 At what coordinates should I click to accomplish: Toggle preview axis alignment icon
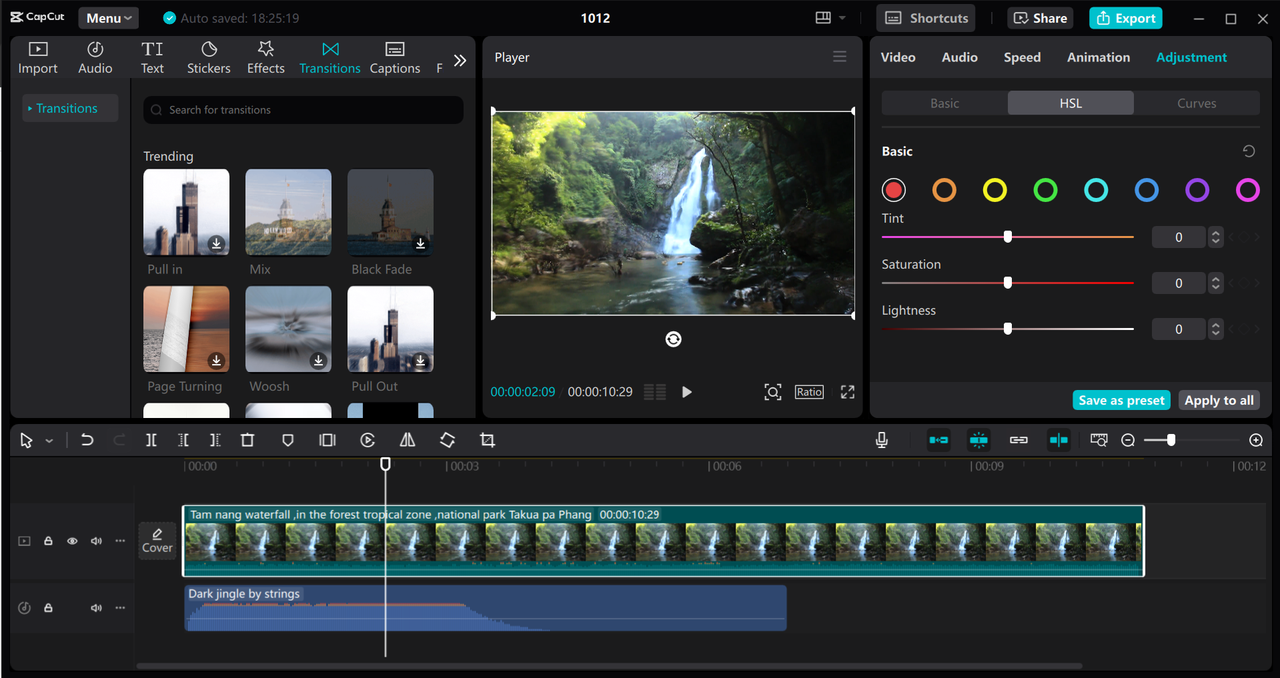[x=1058, y=440]
